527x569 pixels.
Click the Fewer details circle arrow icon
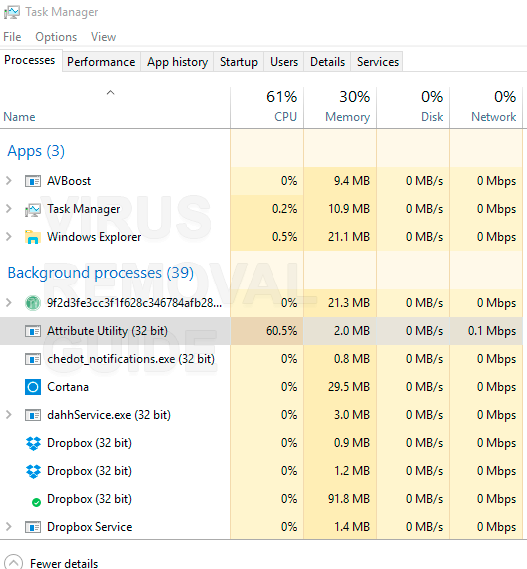pyautogui.click(x=14, y=562)
